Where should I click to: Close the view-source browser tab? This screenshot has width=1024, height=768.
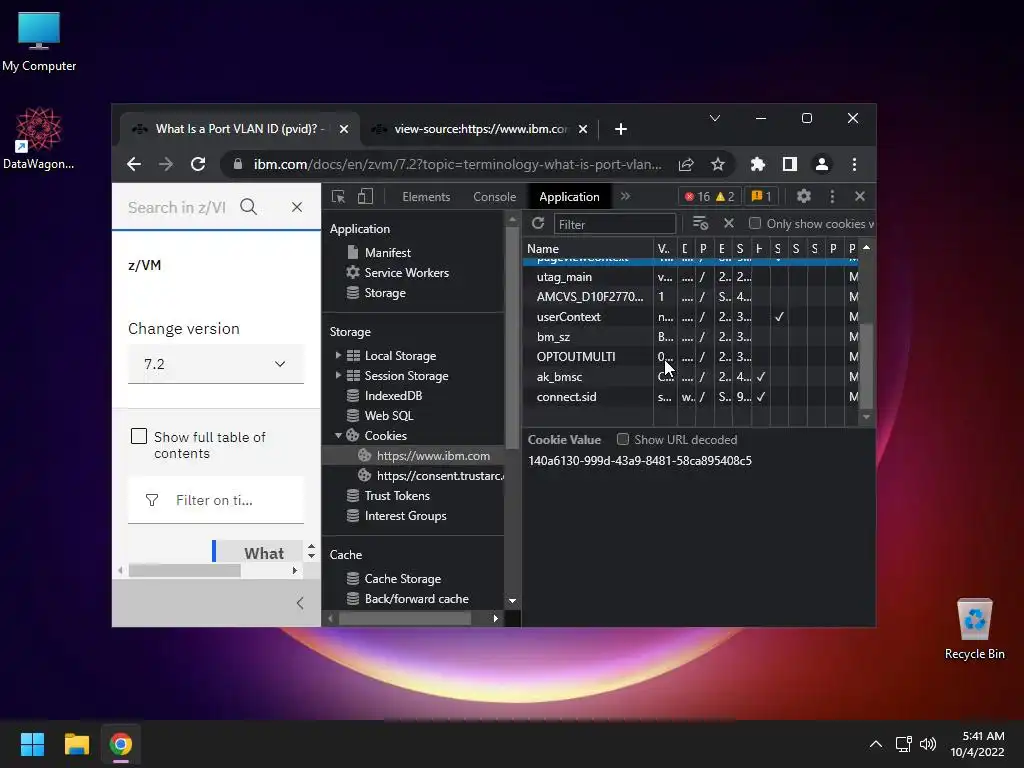583,129
